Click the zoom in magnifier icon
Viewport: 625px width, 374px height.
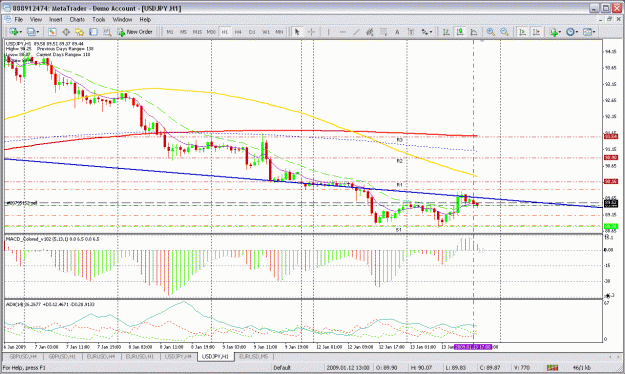point(491,32)
